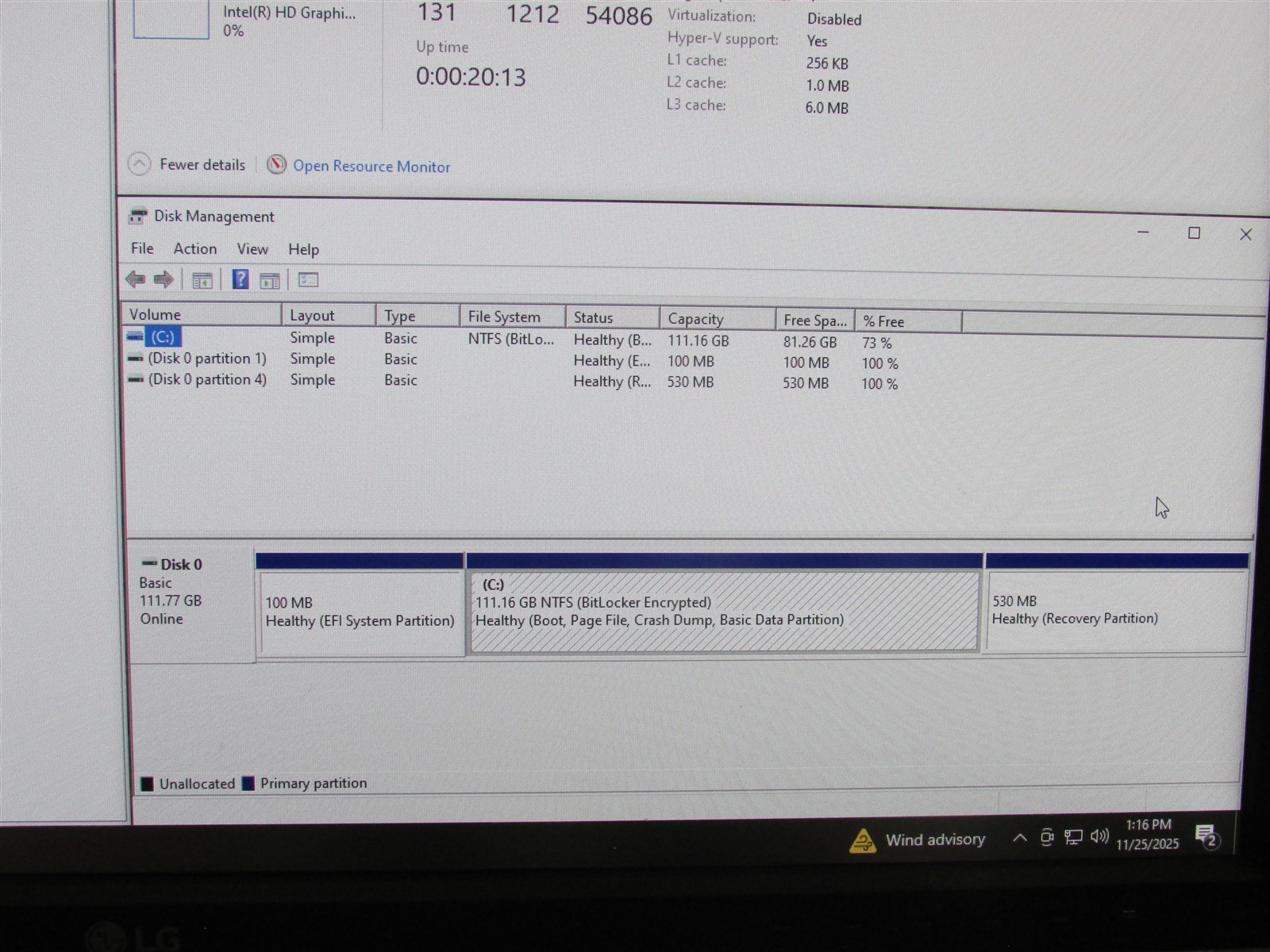The image size is (1270, 952).
Task: Sort by the Type column header
Action: pos(418,317)
